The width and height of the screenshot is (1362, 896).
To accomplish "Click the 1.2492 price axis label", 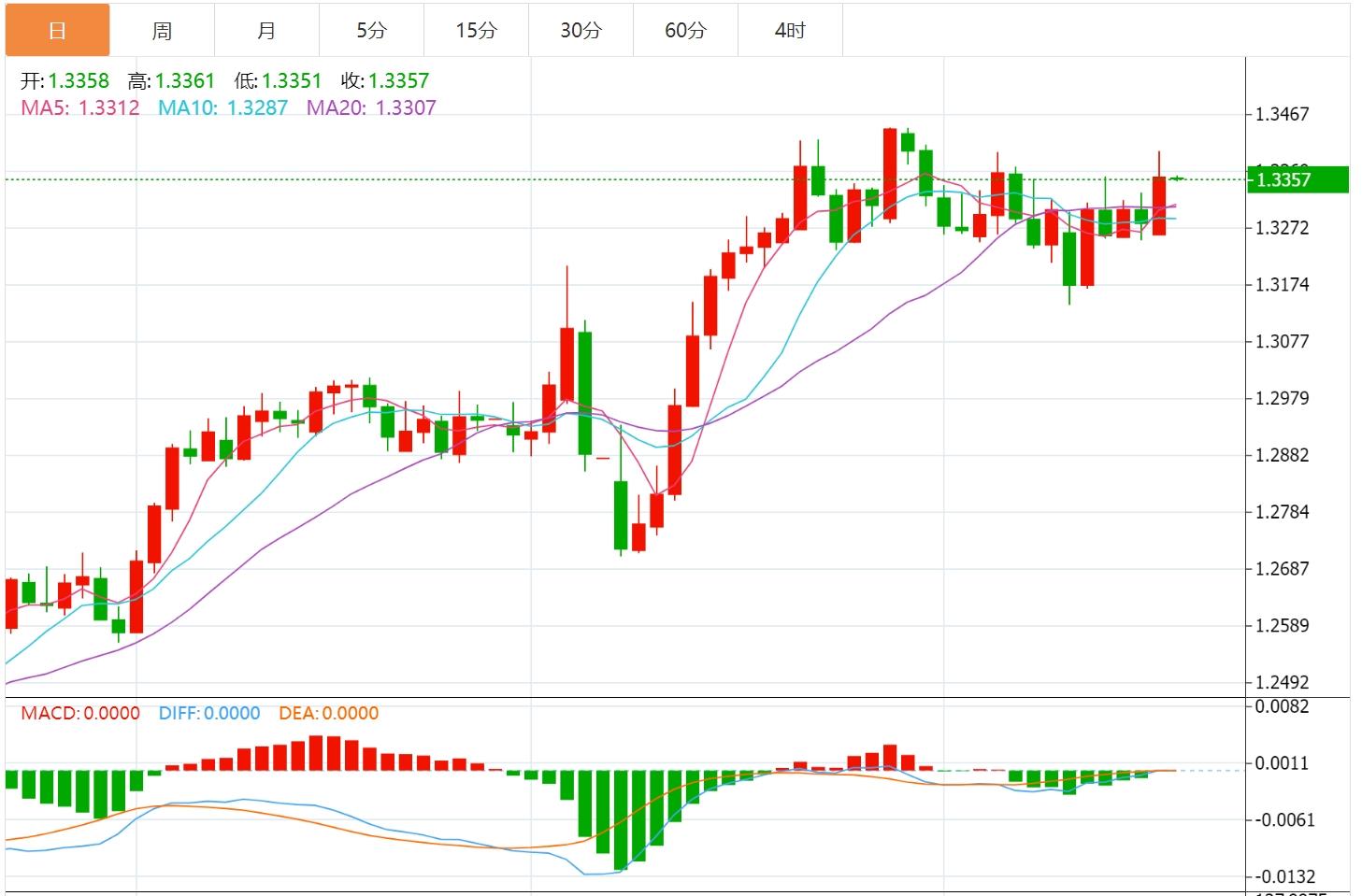I will 1282,682.
